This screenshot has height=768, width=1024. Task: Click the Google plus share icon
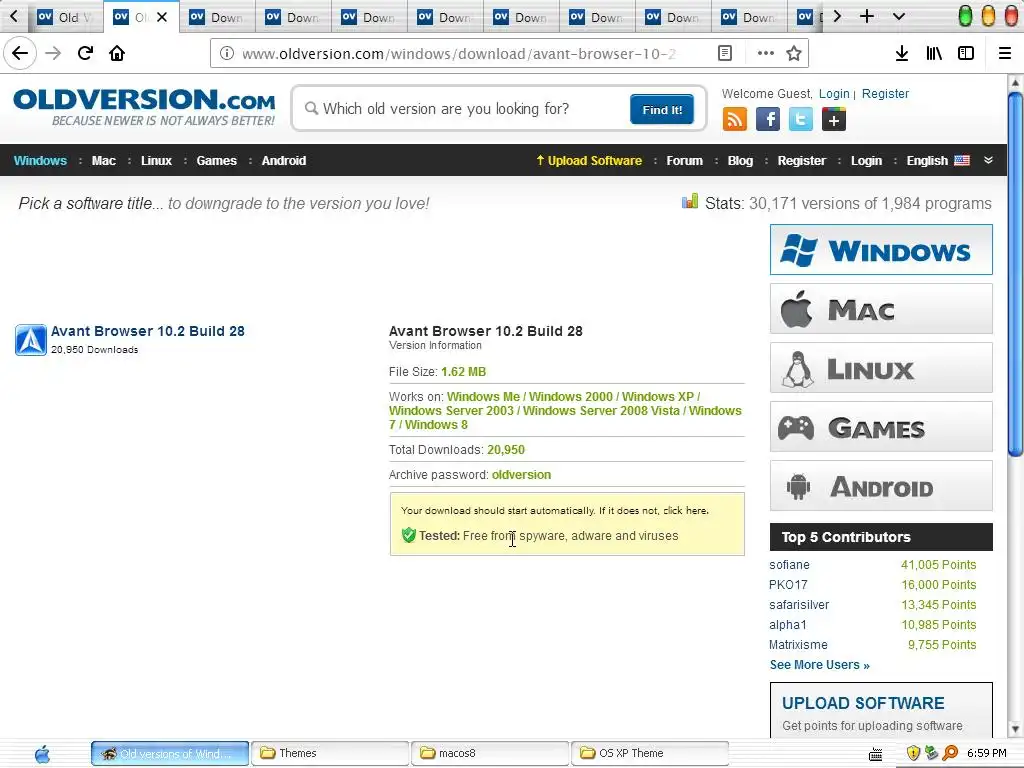(x=833, y=119)
